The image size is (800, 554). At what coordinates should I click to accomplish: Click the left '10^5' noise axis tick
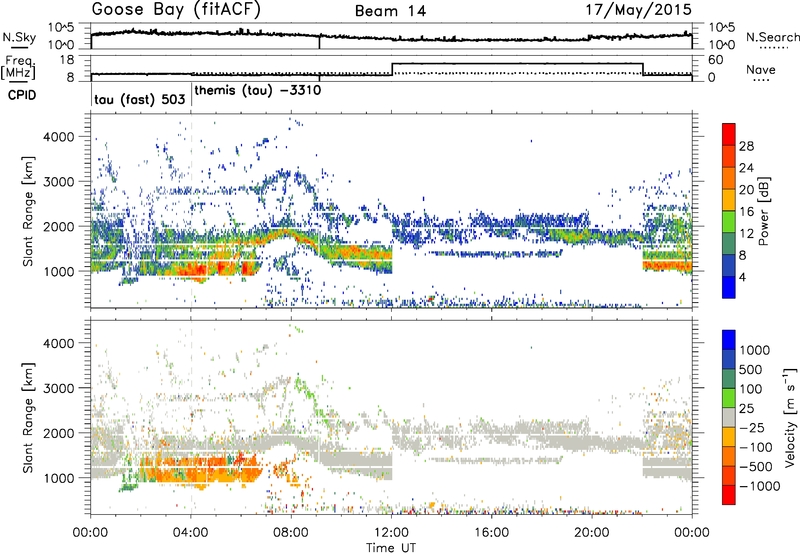[61, 27]
